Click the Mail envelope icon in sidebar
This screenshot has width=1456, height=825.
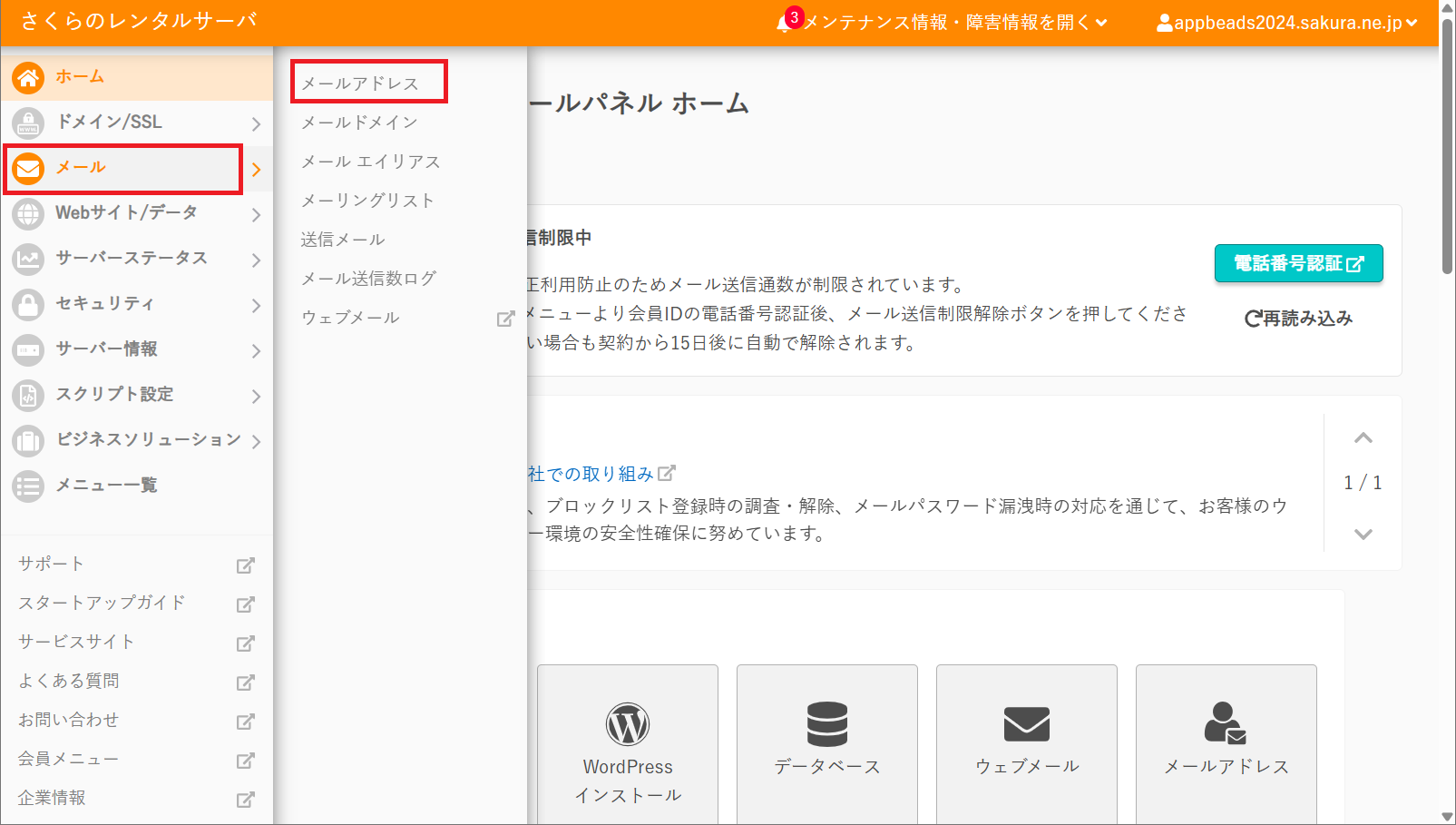click(28, 169)
